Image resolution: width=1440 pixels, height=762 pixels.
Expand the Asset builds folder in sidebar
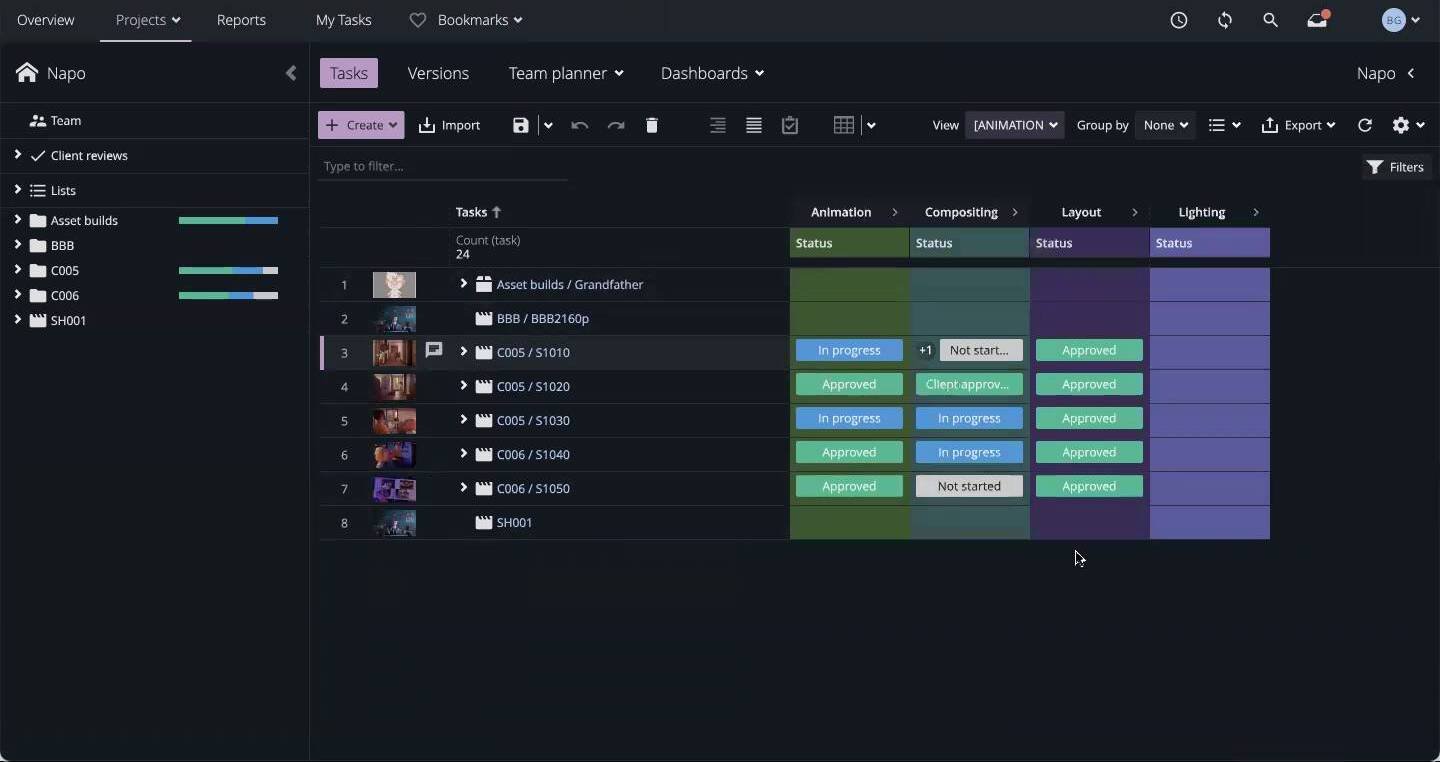click(17, 220)
